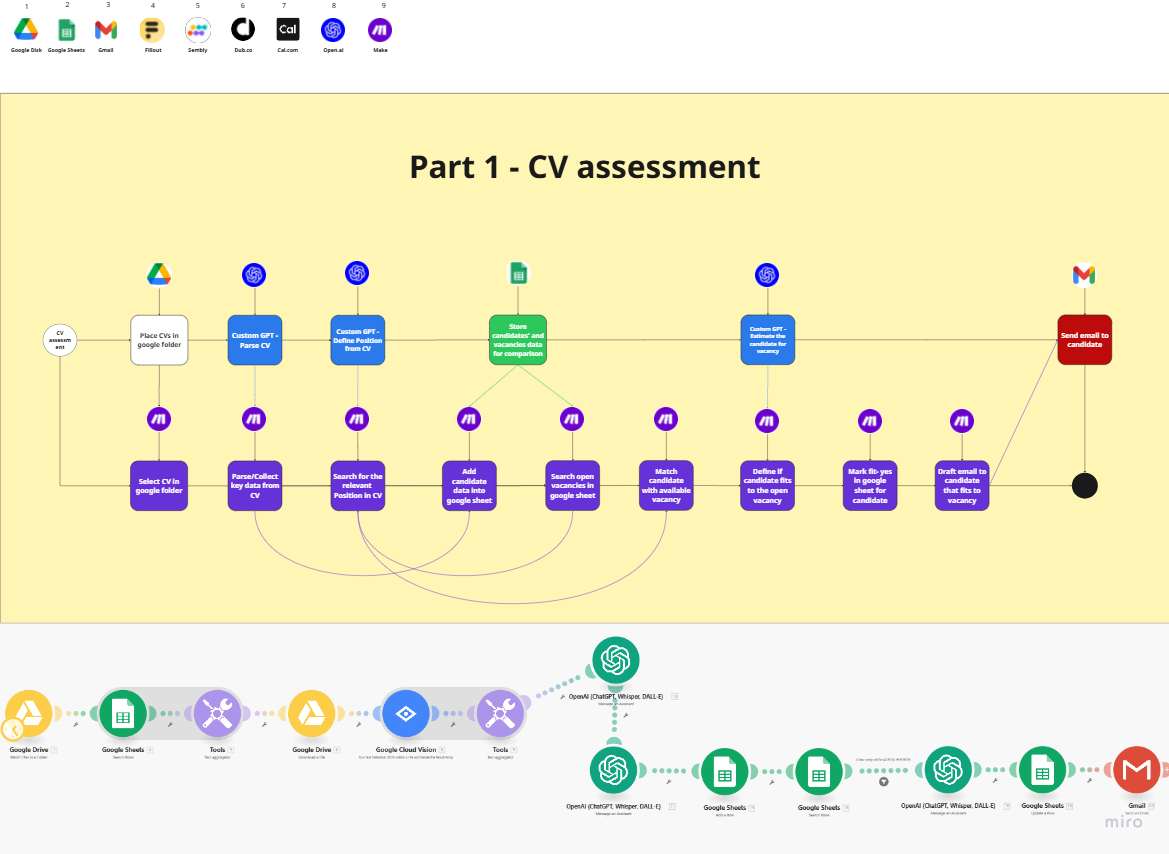
Task: Select the Google Cloud Vision module
Action: coord(405,714)
